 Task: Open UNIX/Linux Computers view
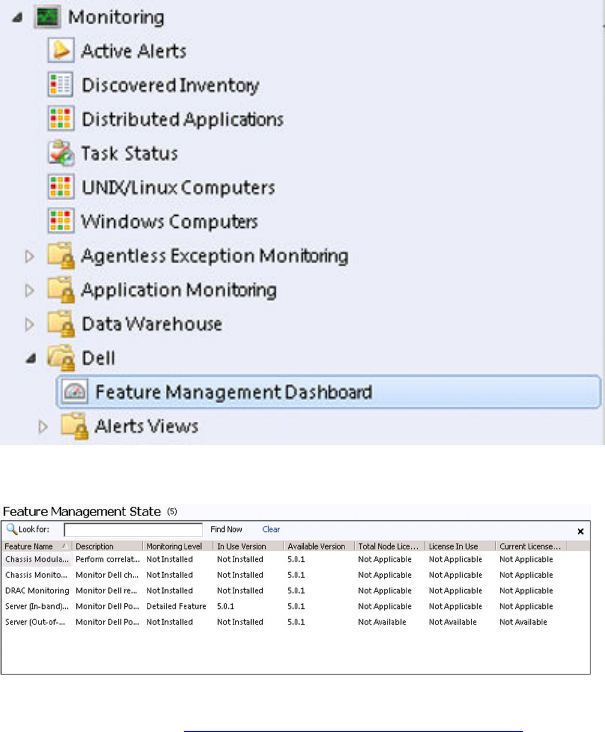tap(178, 187)
